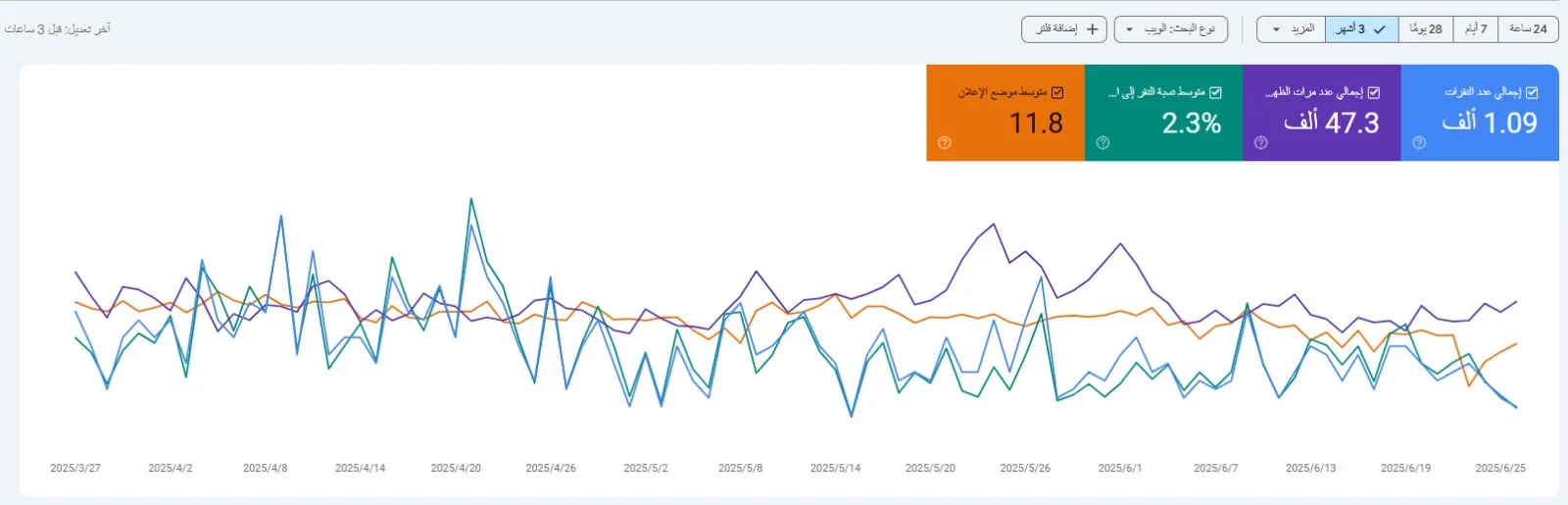This screenshot has width=1568, height=505.
Task: Click the 2025/6/7 date label
Action: (x=1215, y=468)
